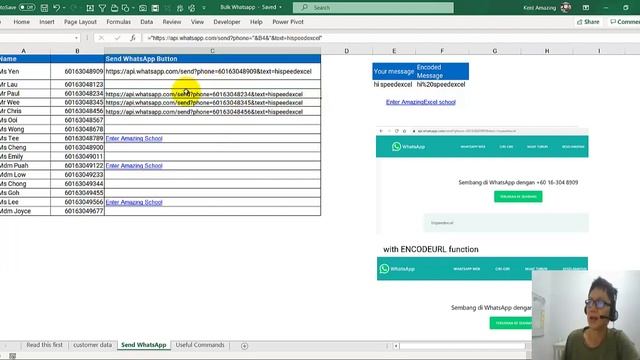Image resolution: width=640 pixels, height=360 pixels.
Task: Click the horizontal scrollbar left arrow
Action: 396,346
